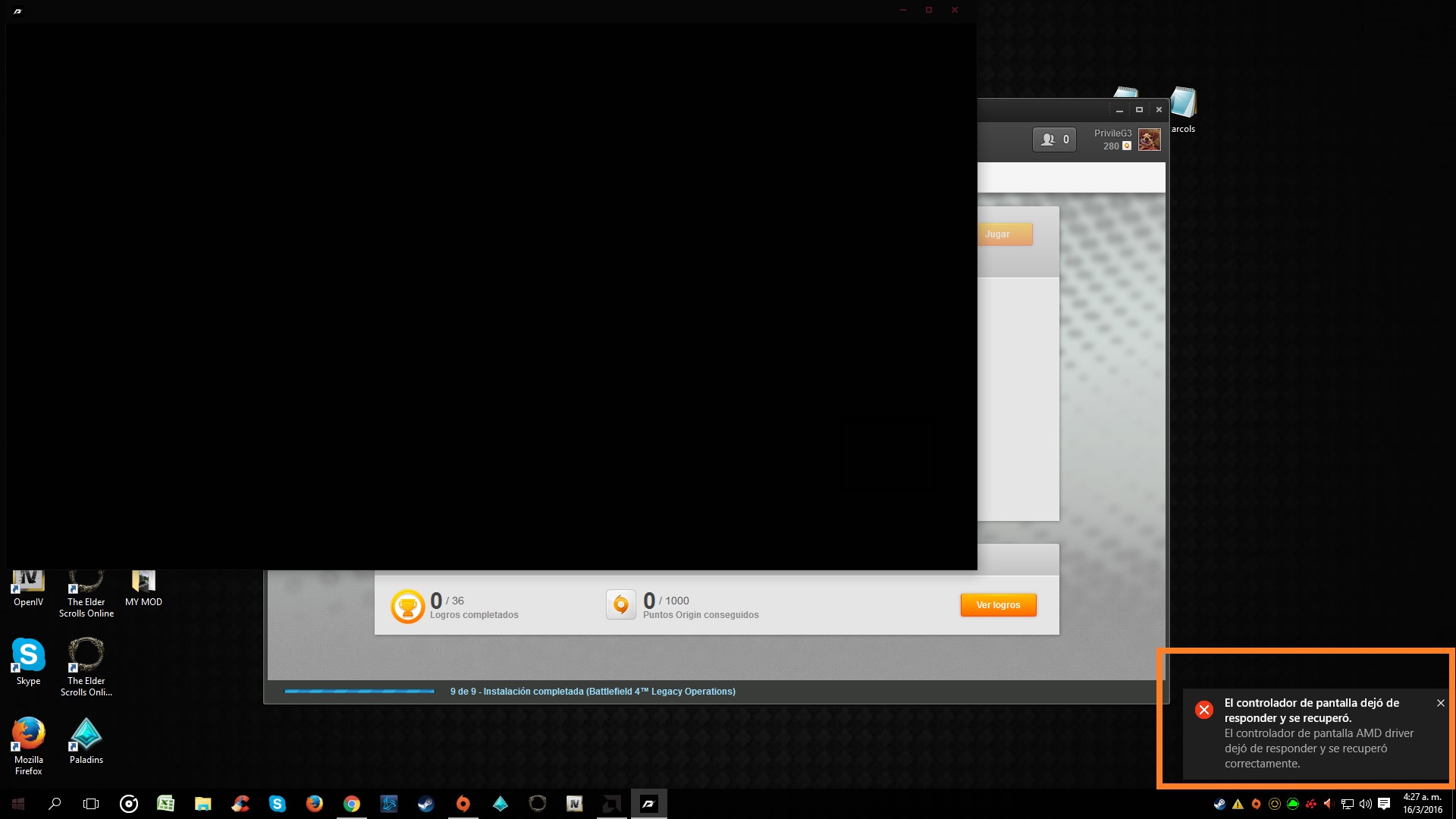Screen dimensions: 1456x819
Task: Dismiss the AMD driver error notification
Action: 1440,703
